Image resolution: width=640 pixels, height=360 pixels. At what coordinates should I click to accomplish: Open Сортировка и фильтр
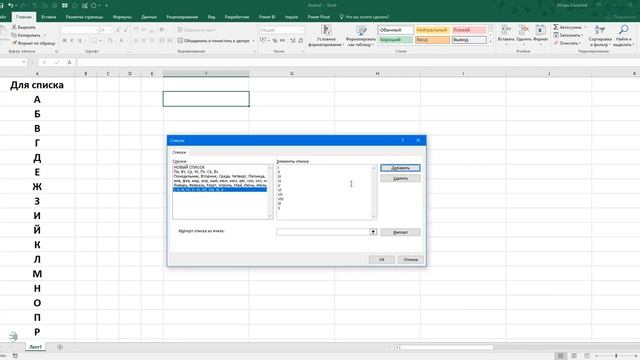[x=600, y=36]
